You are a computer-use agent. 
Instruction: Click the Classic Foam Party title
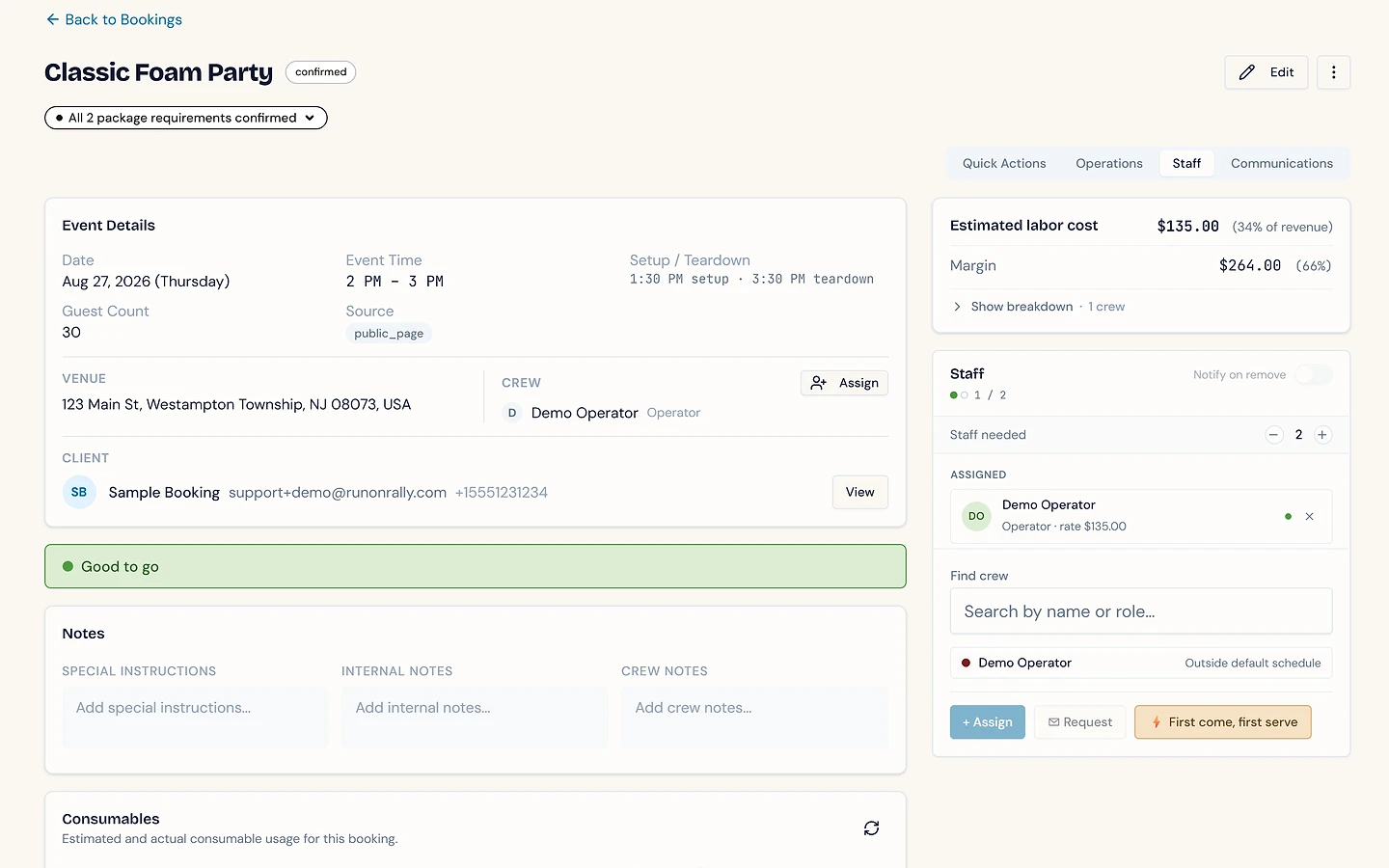[x=159, y=72]
